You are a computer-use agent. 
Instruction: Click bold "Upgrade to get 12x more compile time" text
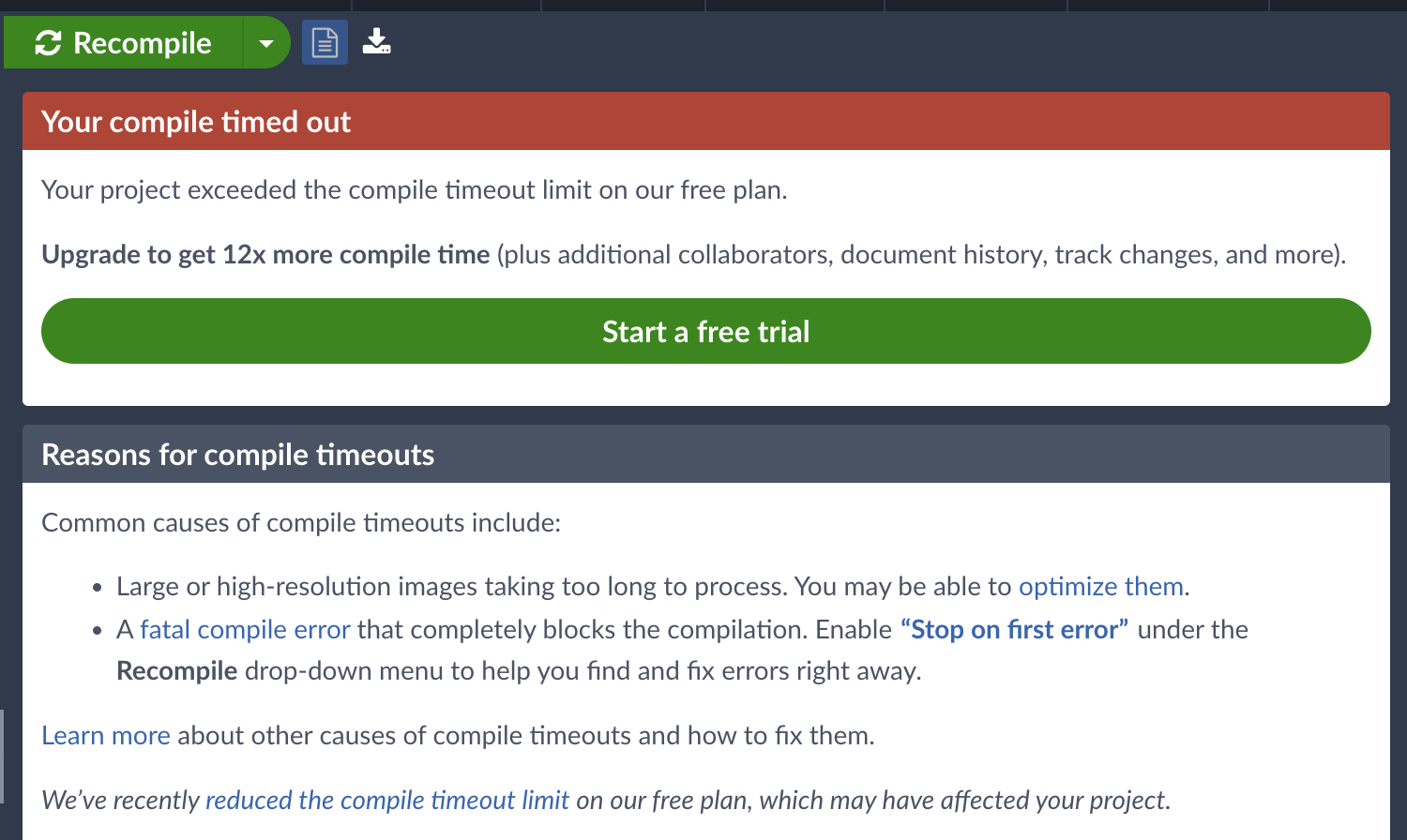265,255
